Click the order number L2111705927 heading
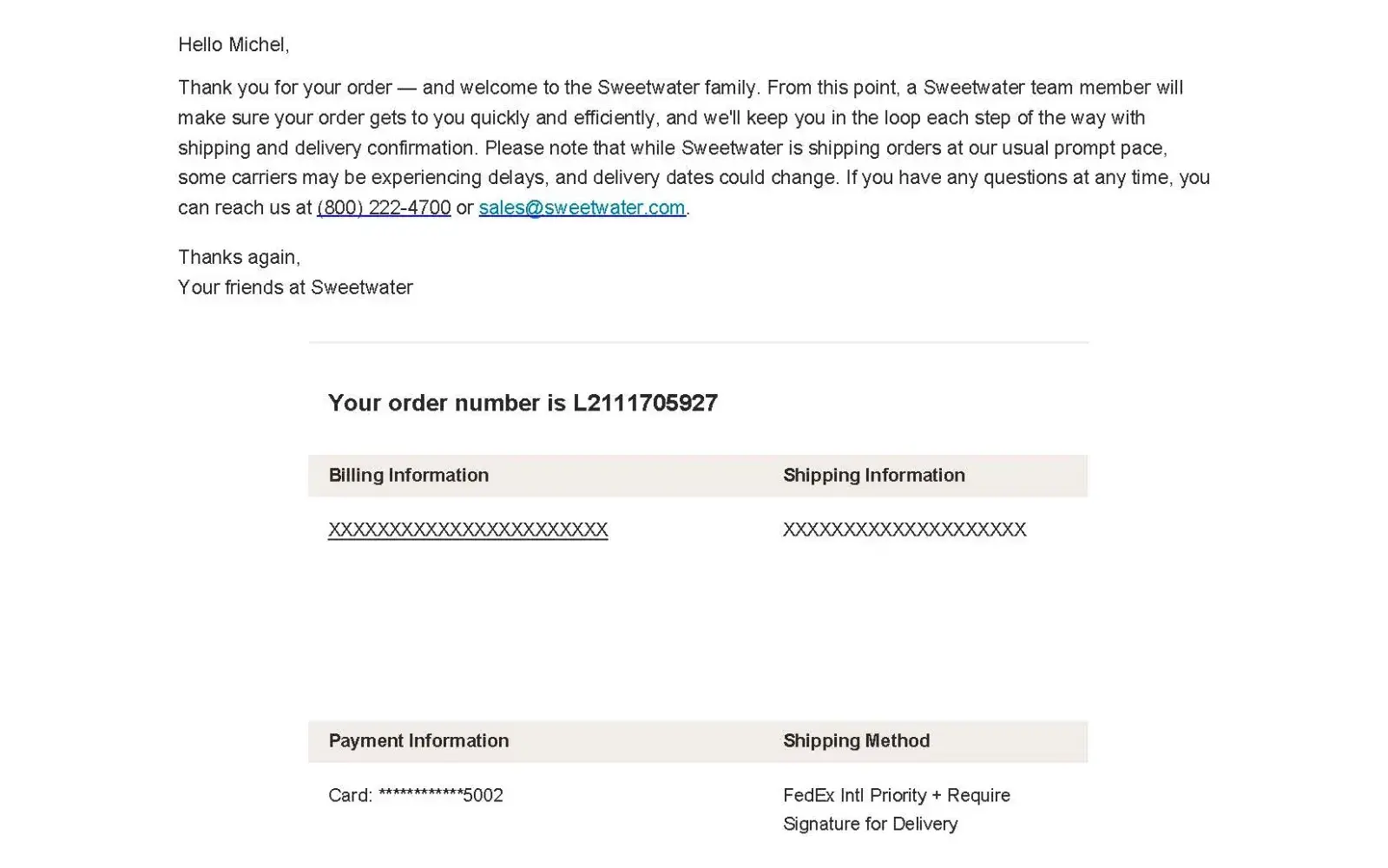 (x=523, y=403)
